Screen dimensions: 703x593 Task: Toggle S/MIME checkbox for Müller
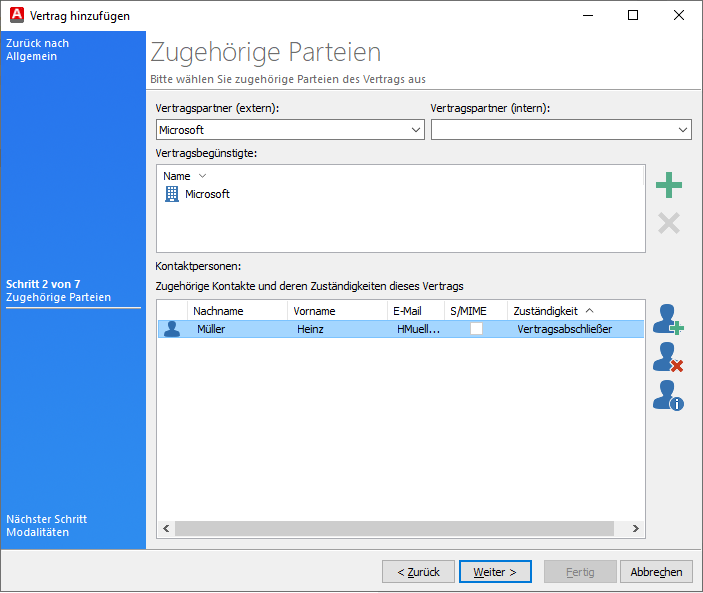476,329
